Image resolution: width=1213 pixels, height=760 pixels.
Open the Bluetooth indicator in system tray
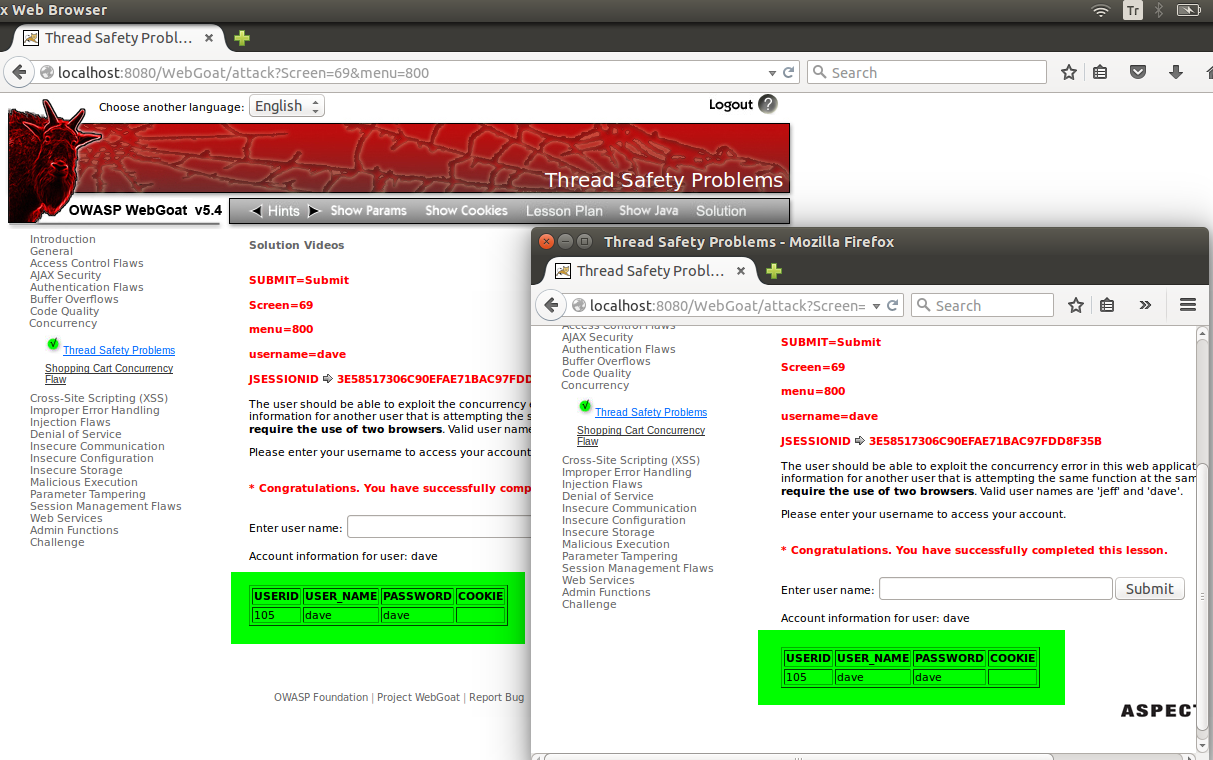coord(1159,10)
